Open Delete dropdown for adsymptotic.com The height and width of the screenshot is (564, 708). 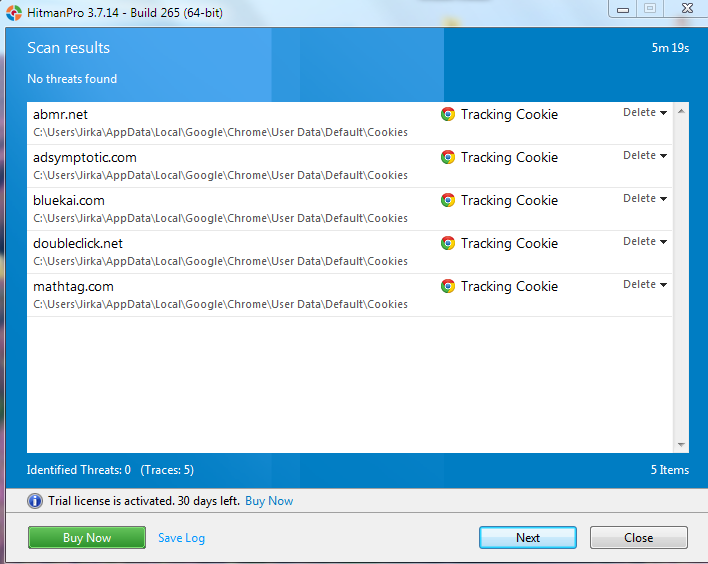point(645,155)
